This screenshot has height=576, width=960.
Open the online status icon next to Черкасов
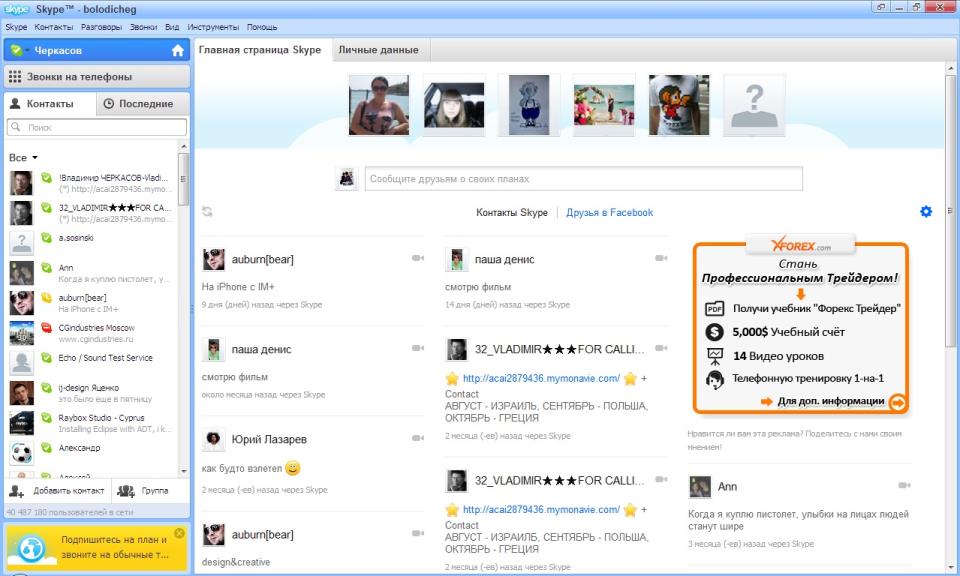click(17, 50)
